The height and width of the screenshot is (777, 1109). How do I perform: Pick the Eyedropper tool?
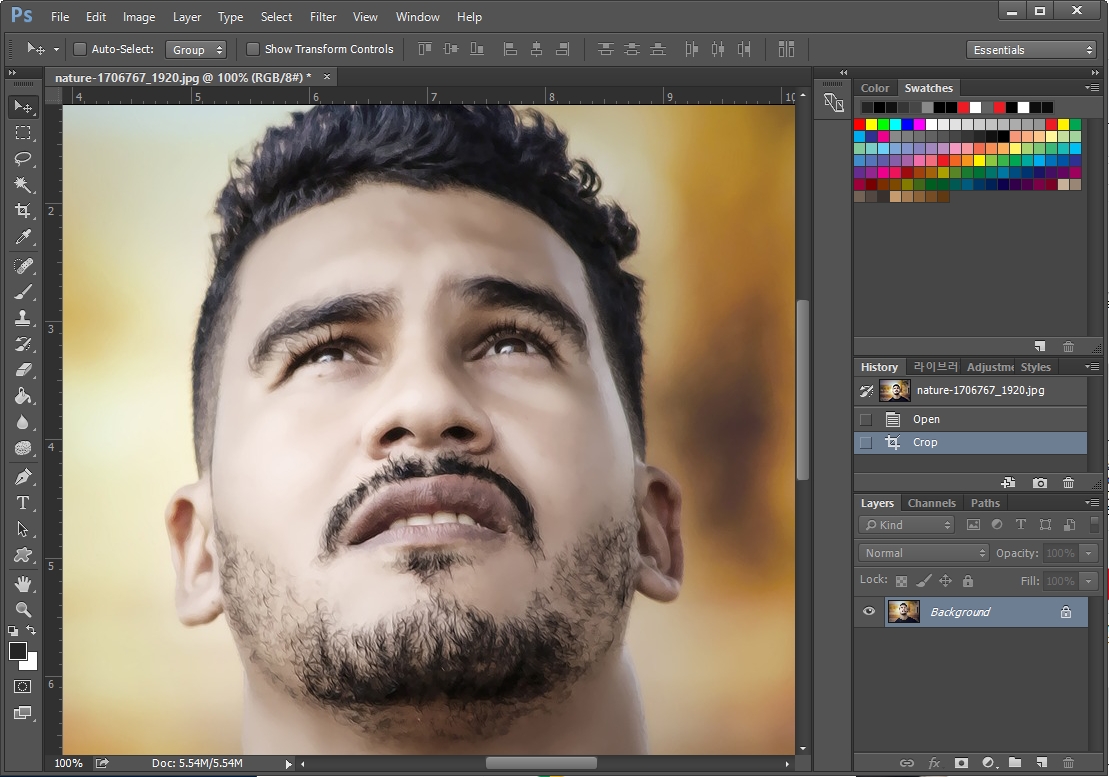coord(22,238)
